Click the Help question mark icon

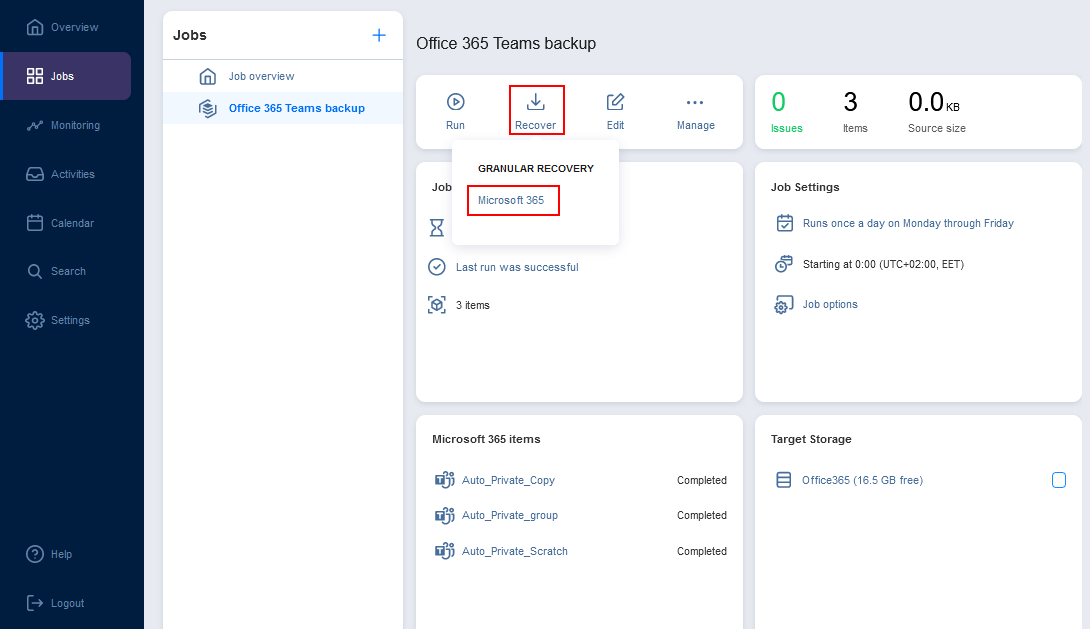coord(35,554)
